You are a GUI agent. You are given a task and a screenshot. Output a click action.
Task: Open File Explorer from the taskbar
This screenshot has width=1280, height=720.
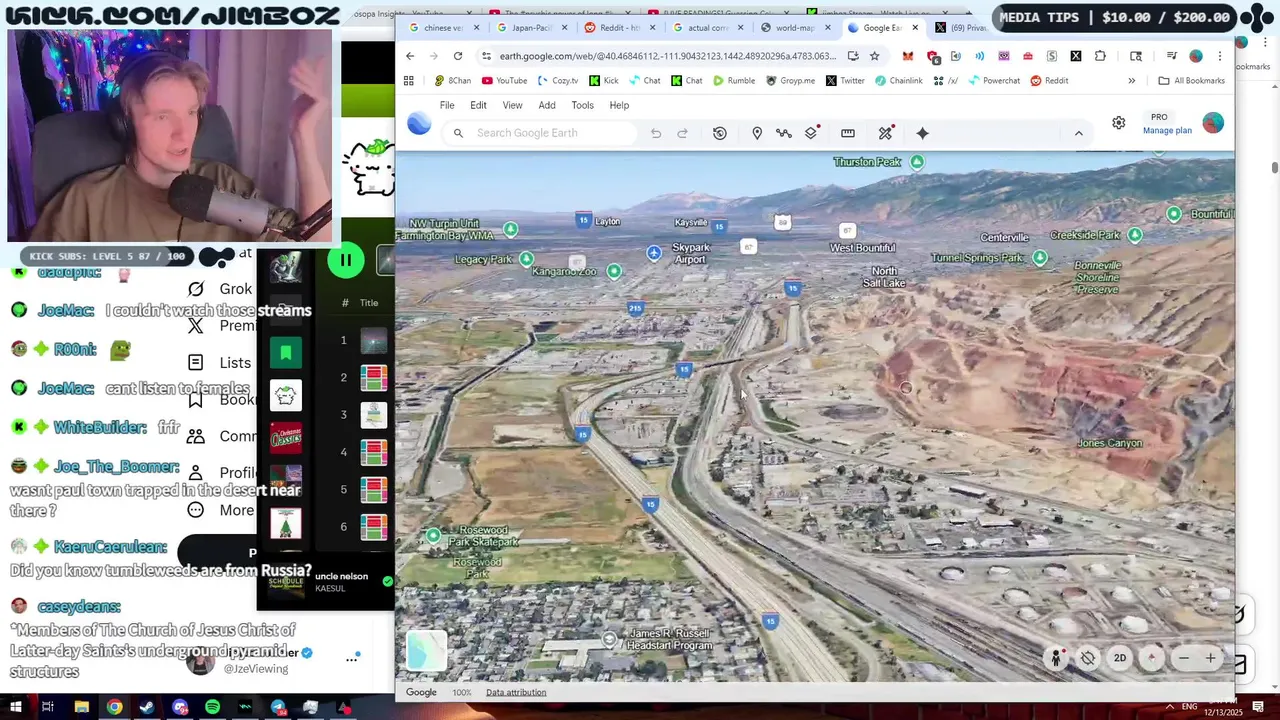click(82, 707)
